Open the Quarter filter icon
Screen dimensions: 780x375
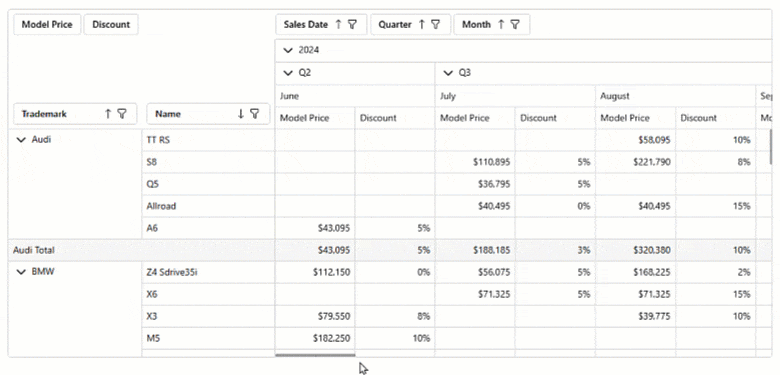[x=436, y=24]
